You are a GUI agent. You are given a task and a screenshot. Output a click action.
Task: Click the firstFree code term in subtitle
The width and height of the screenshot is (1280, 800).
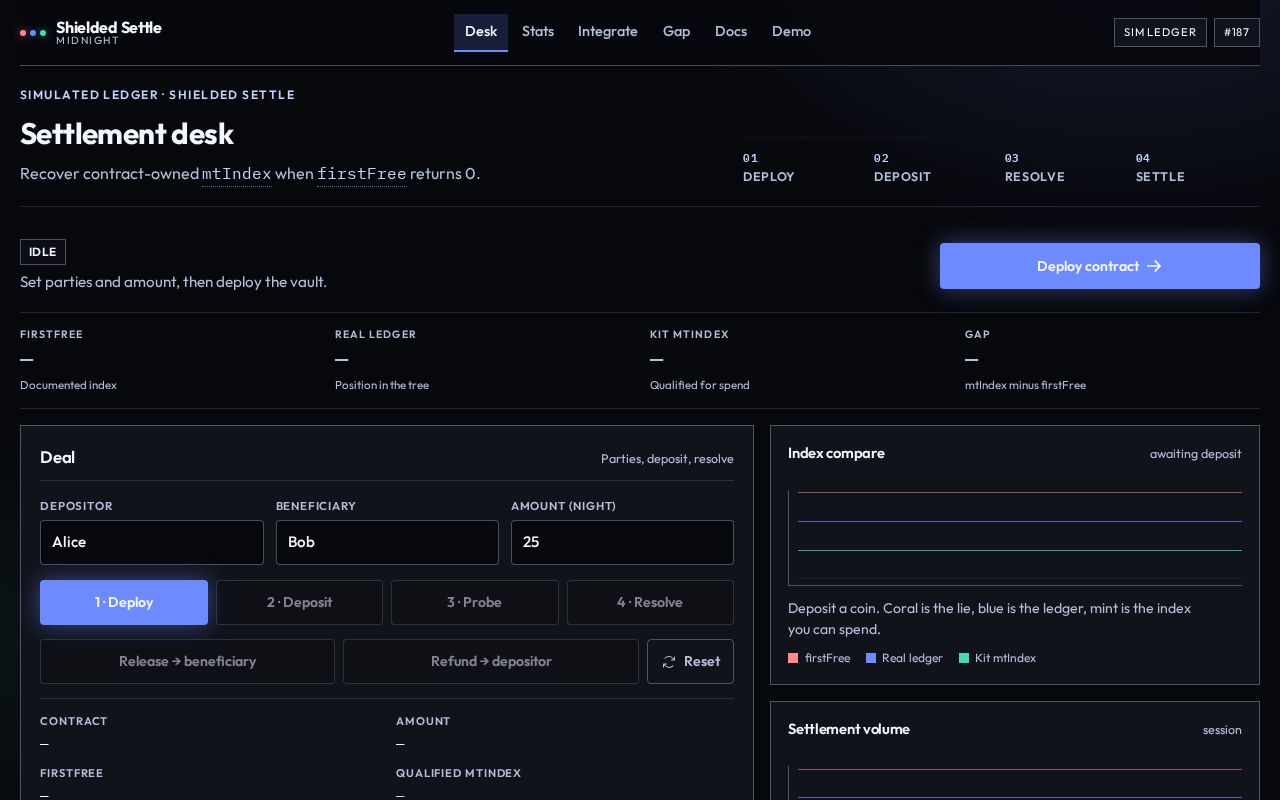[x=362, y=174]
